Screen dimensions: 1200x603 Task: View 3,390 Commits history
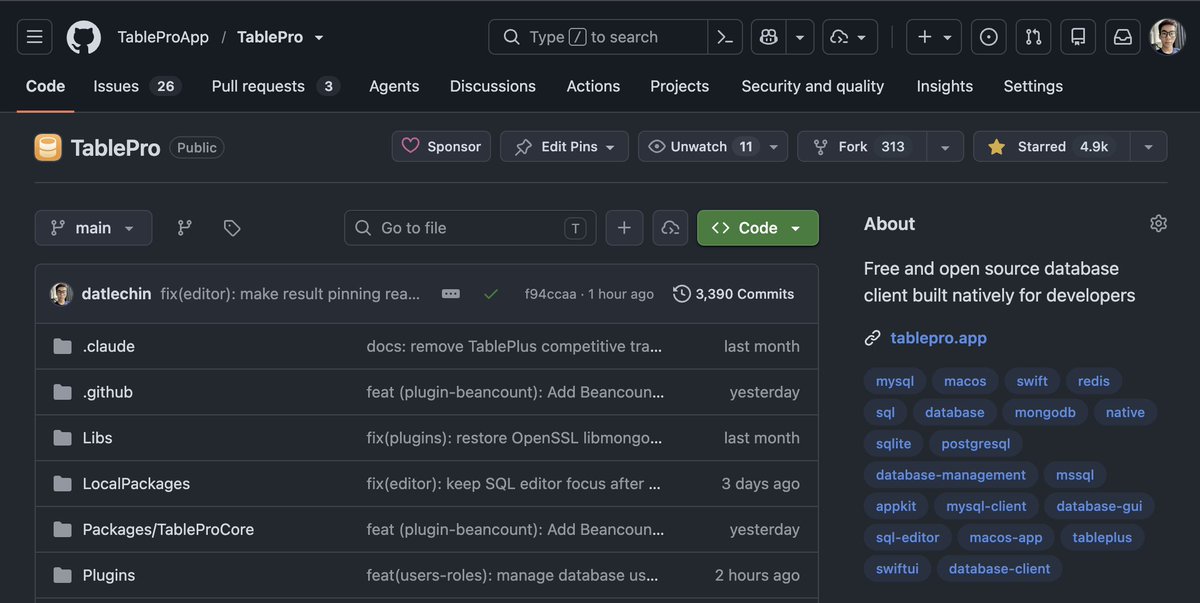point(734,294)
